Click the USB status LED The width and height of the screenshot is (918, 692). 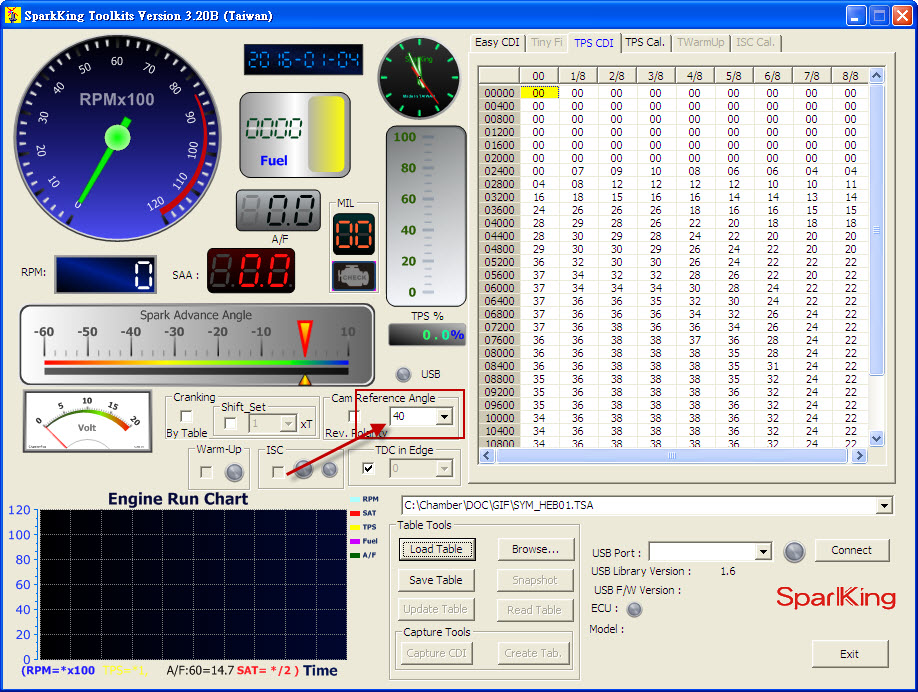pyautogui.click(x=403, y=374)
